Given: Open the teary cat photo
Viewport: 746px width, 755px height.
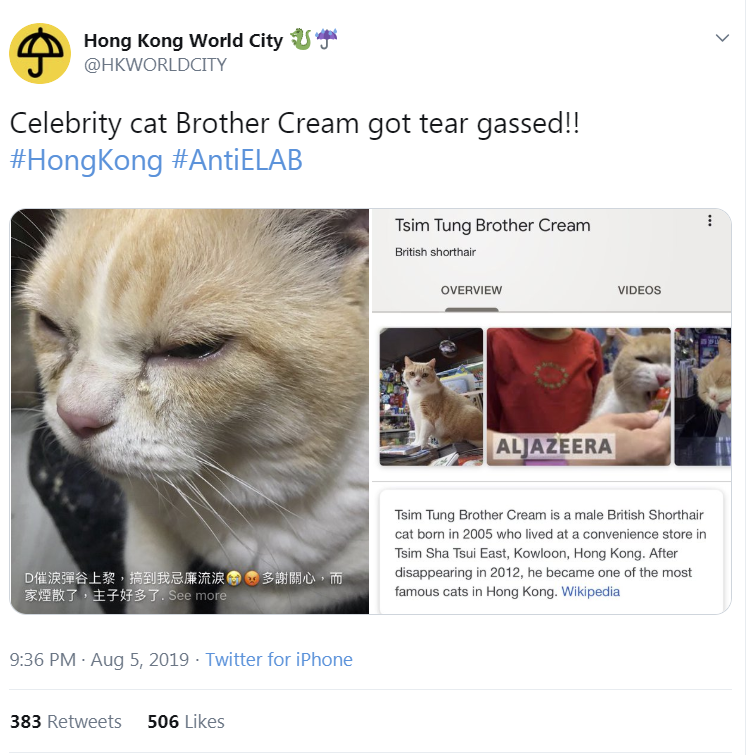Looking at the screenshot, I should (x=190, y=411).
